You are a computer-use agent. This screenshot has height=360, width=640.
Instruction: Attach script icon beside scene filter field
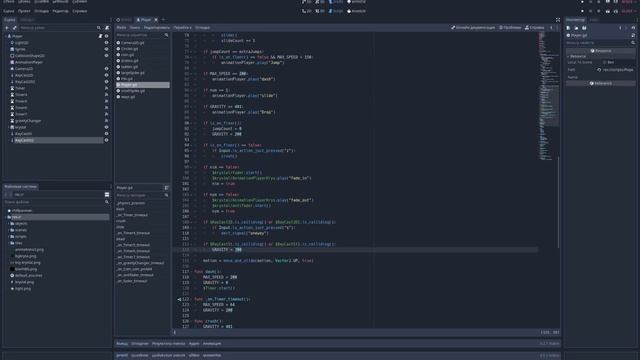107,28
